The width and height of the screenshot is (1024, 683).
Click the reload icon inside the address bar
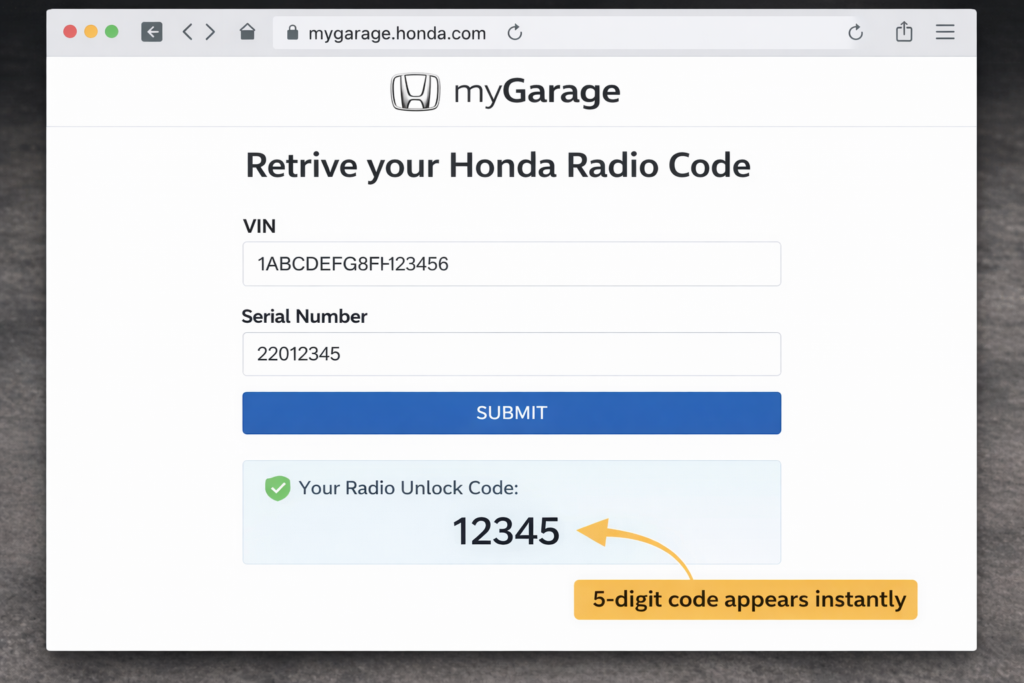click(x=514, y=32)
